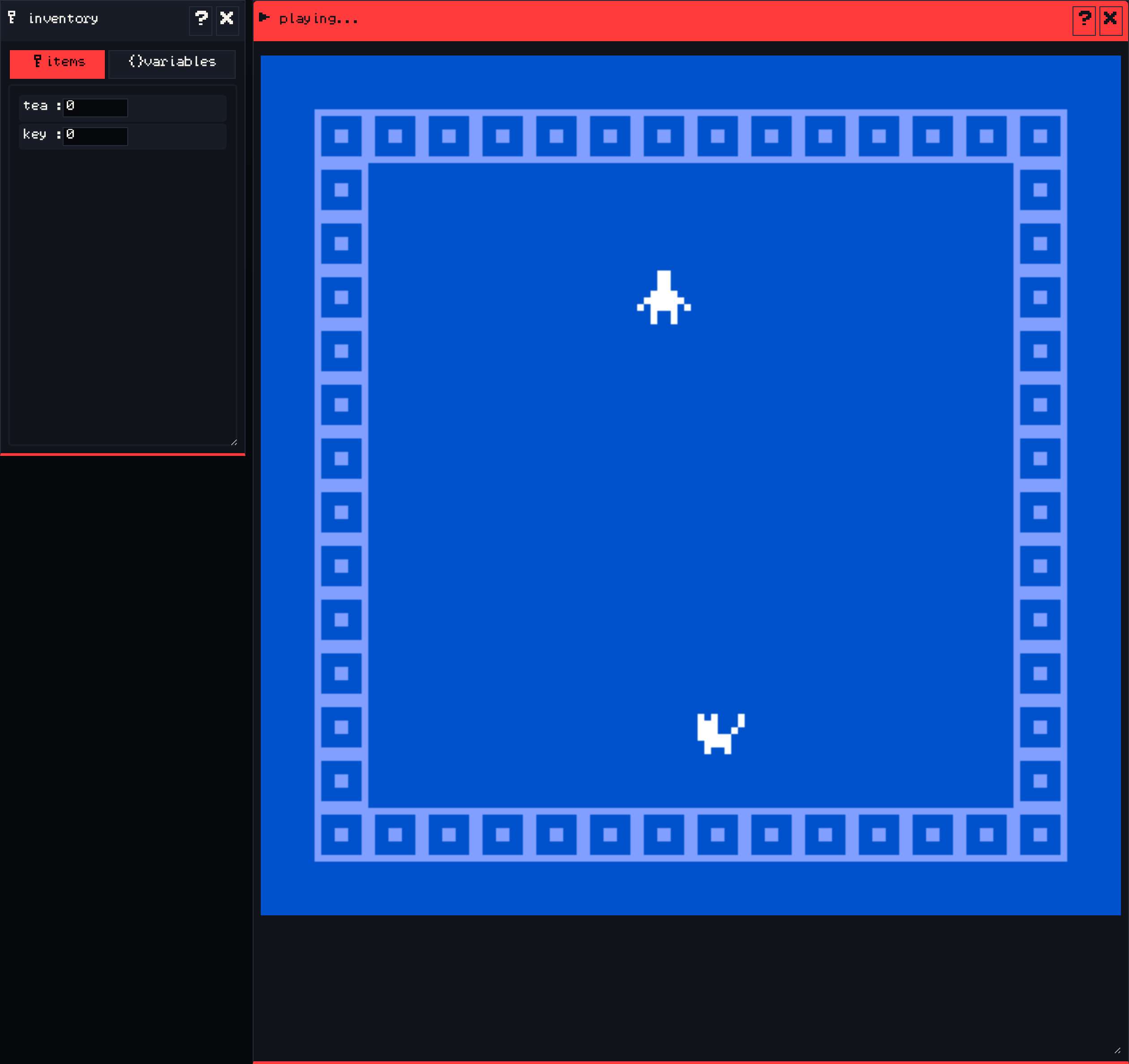Click the 'key' item label
The height and width of the screenshot is (1064, 1129).
34,134
